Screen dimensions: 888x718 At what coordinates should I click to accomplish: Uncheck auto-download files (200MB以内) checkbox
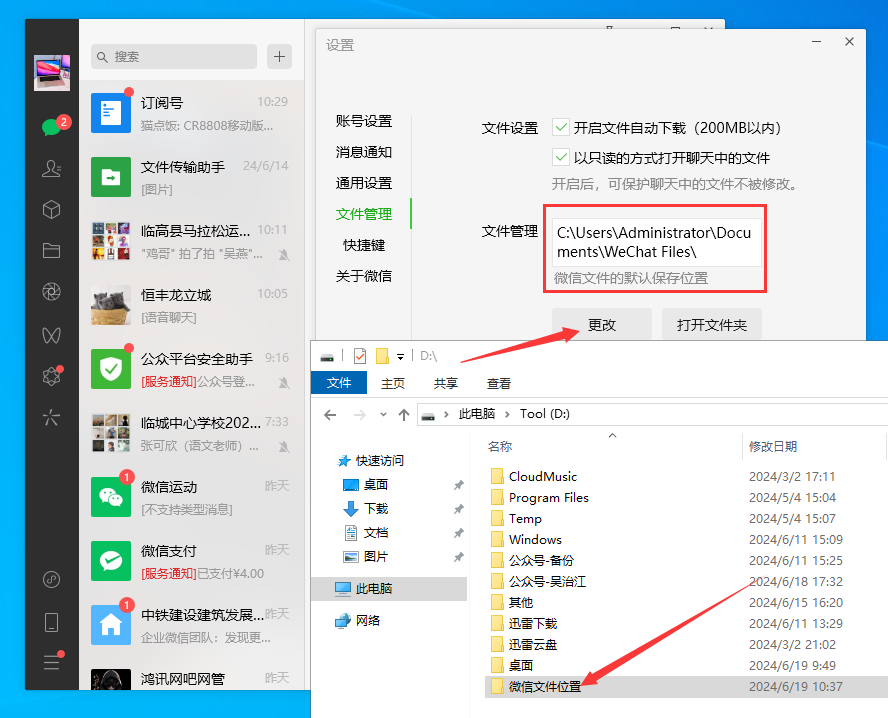(x=561, y=128)
